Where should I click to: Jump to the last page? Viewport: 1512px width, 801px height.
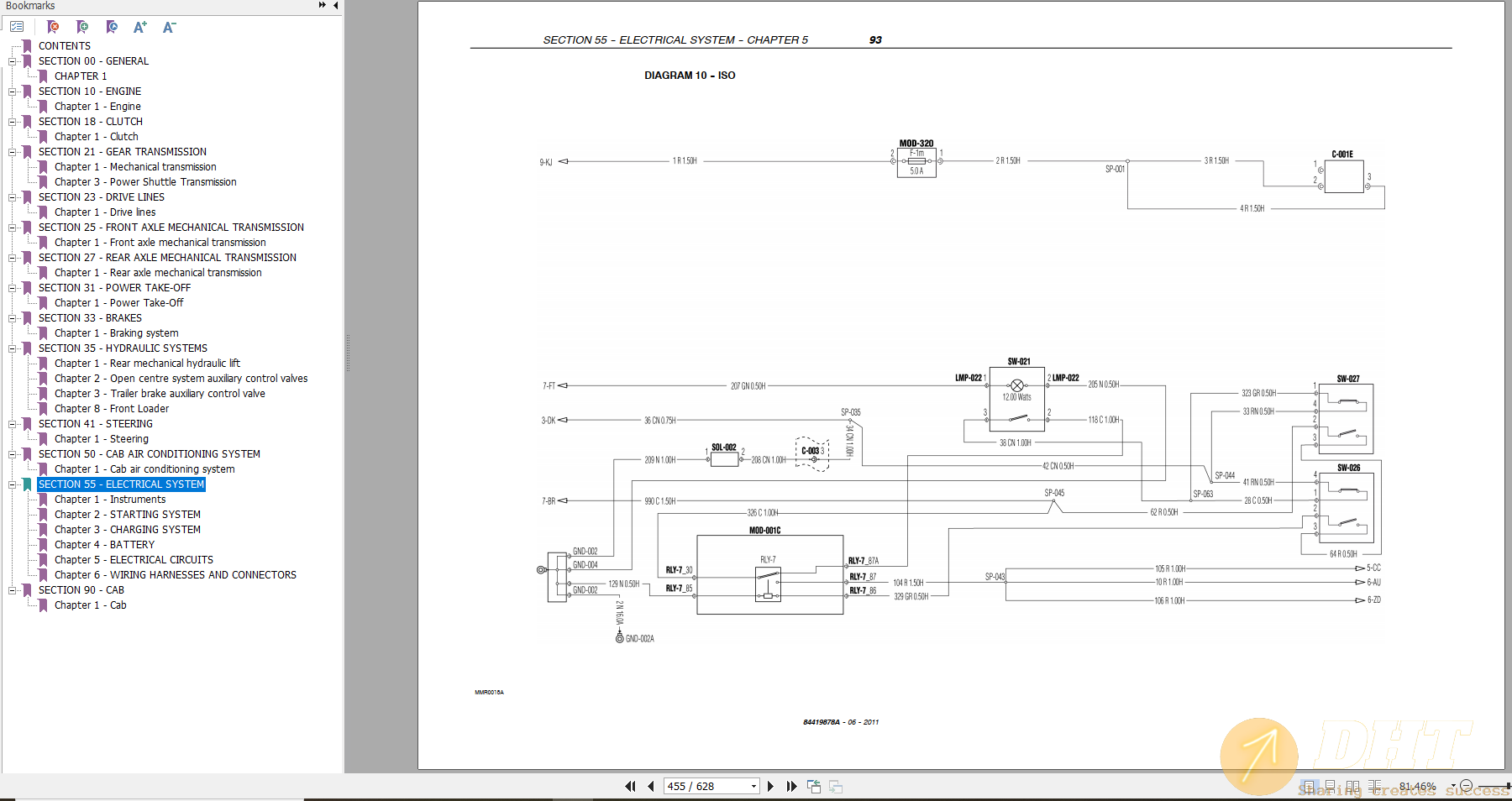(791, 786)
